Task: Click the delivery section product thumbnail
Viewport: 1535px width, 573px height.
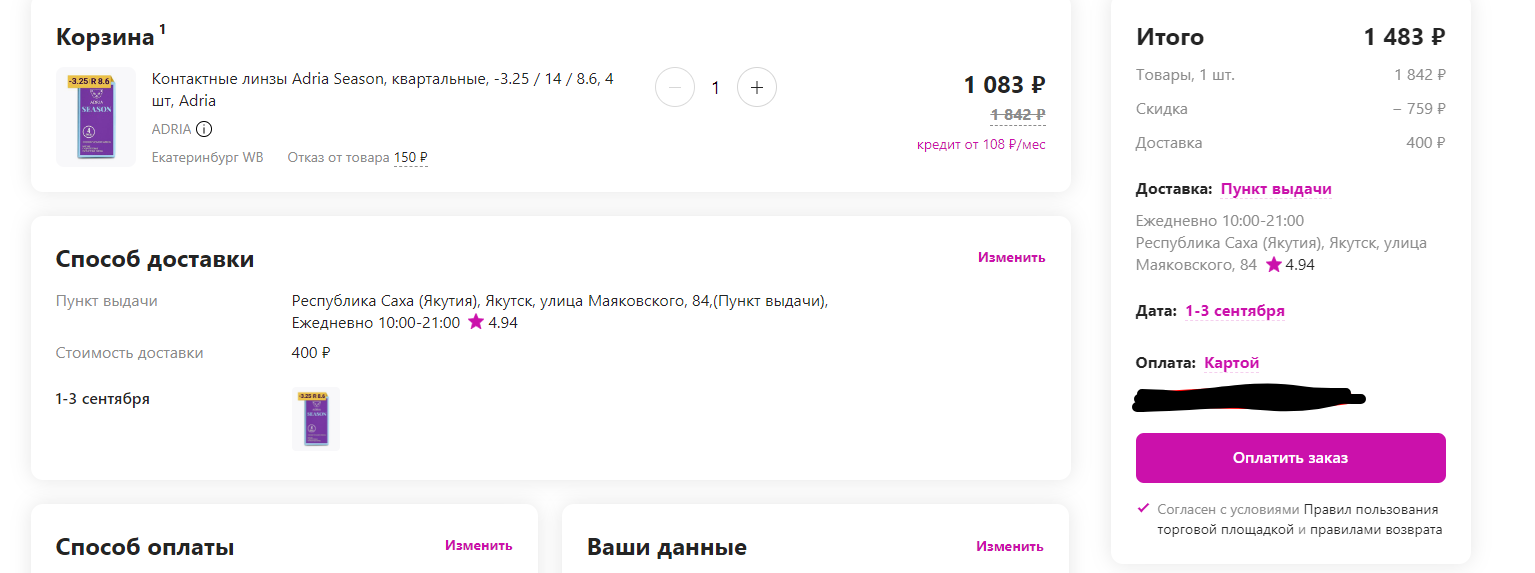Action: pyautogui.click(x=316, y=419)
